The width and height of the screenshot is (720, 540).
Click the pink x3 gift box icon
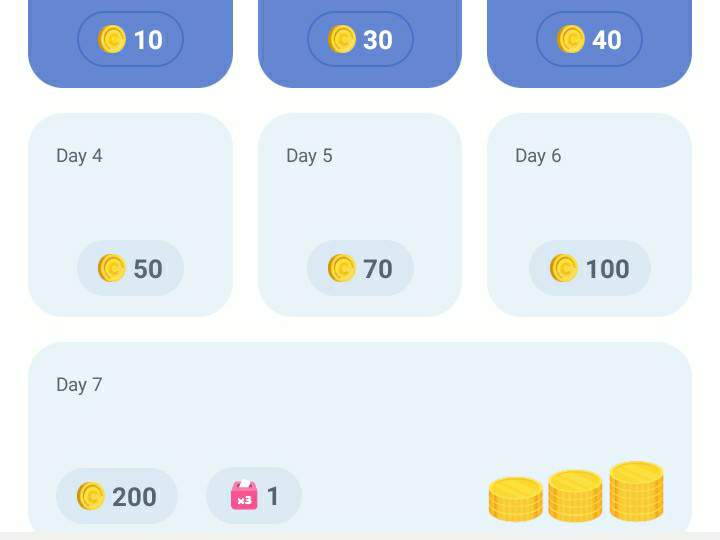tap(244, 496)
